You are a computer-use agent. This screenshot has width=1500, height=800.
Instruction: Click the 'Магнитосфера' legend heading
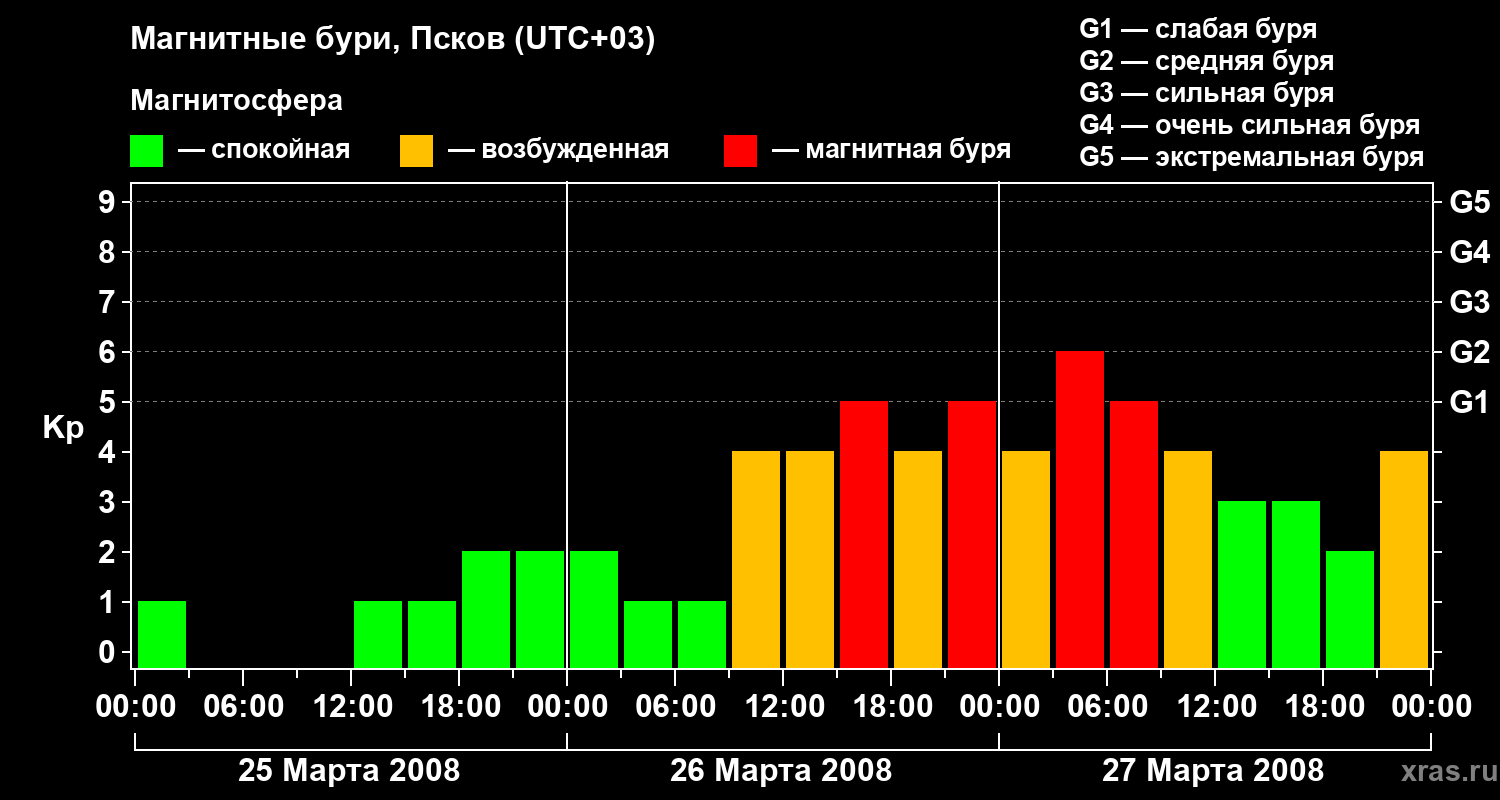click(236, 101)
